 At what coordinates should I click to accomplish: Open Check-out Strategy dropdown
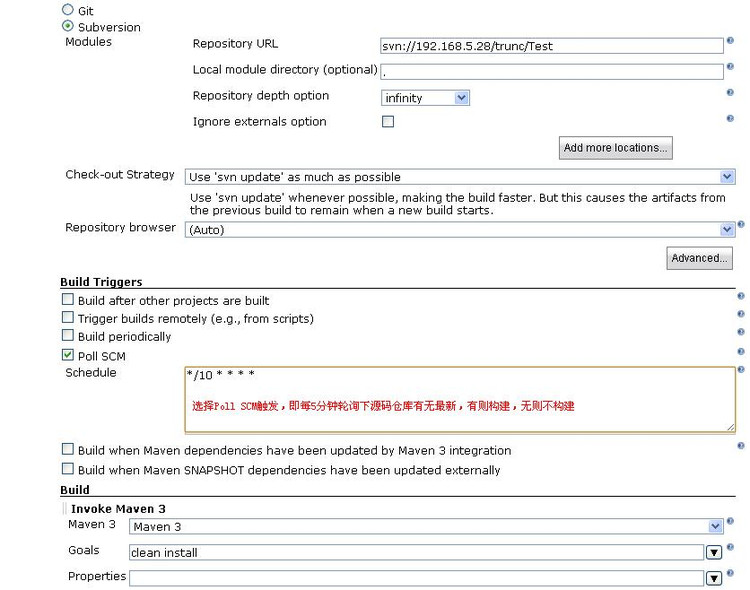click(x=460, y=177)
